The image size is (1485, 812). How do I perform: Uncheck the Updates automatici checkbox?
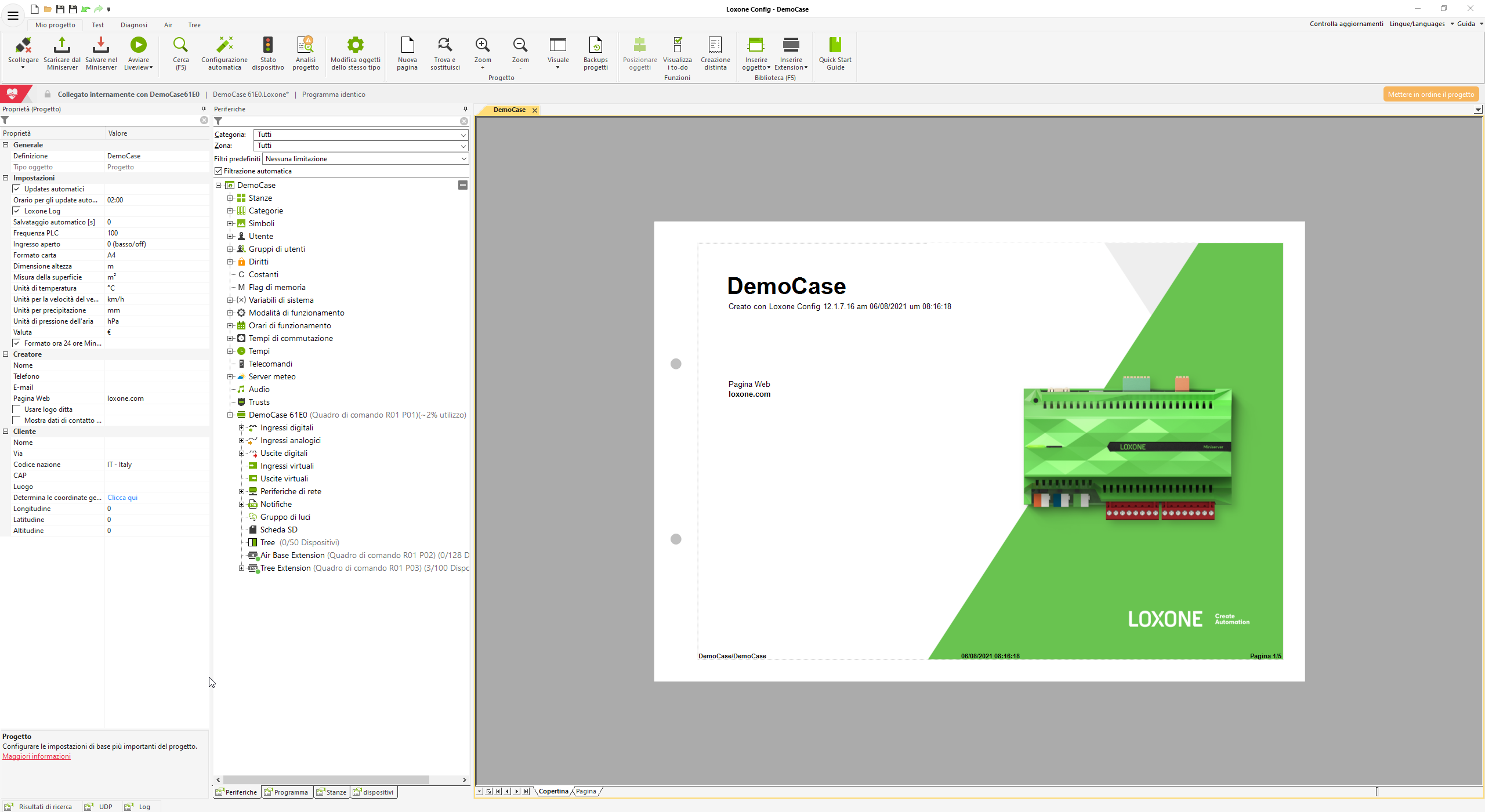pos(17,189)
